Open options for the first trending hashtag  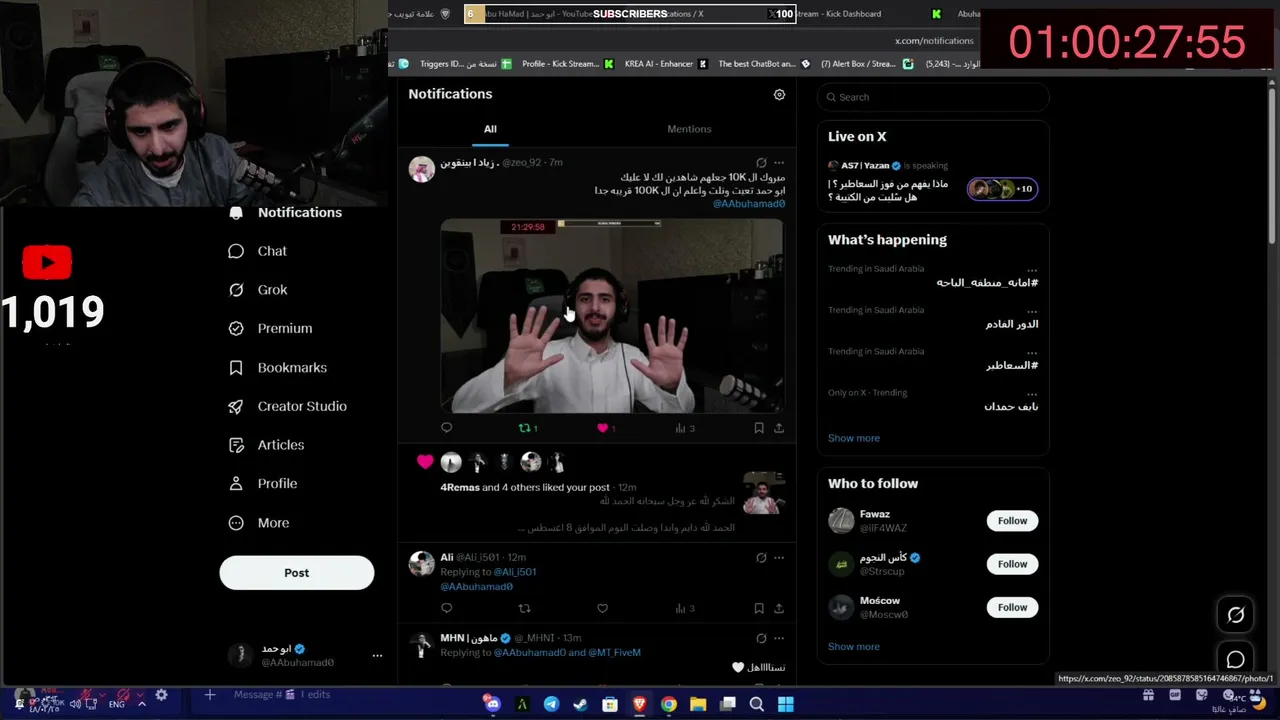1032,270
